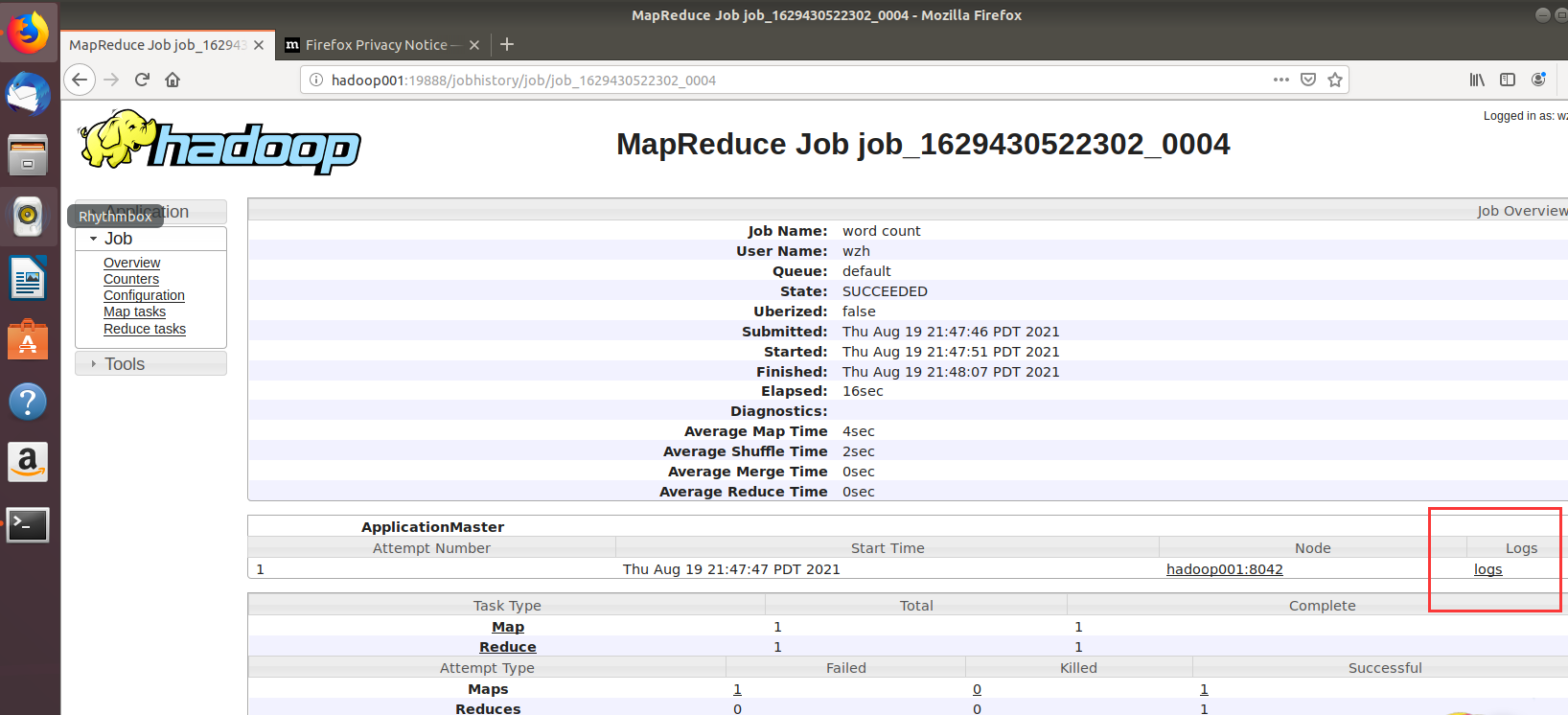
Task: Save page to Pocket
Action: [x=1308, y=80]
